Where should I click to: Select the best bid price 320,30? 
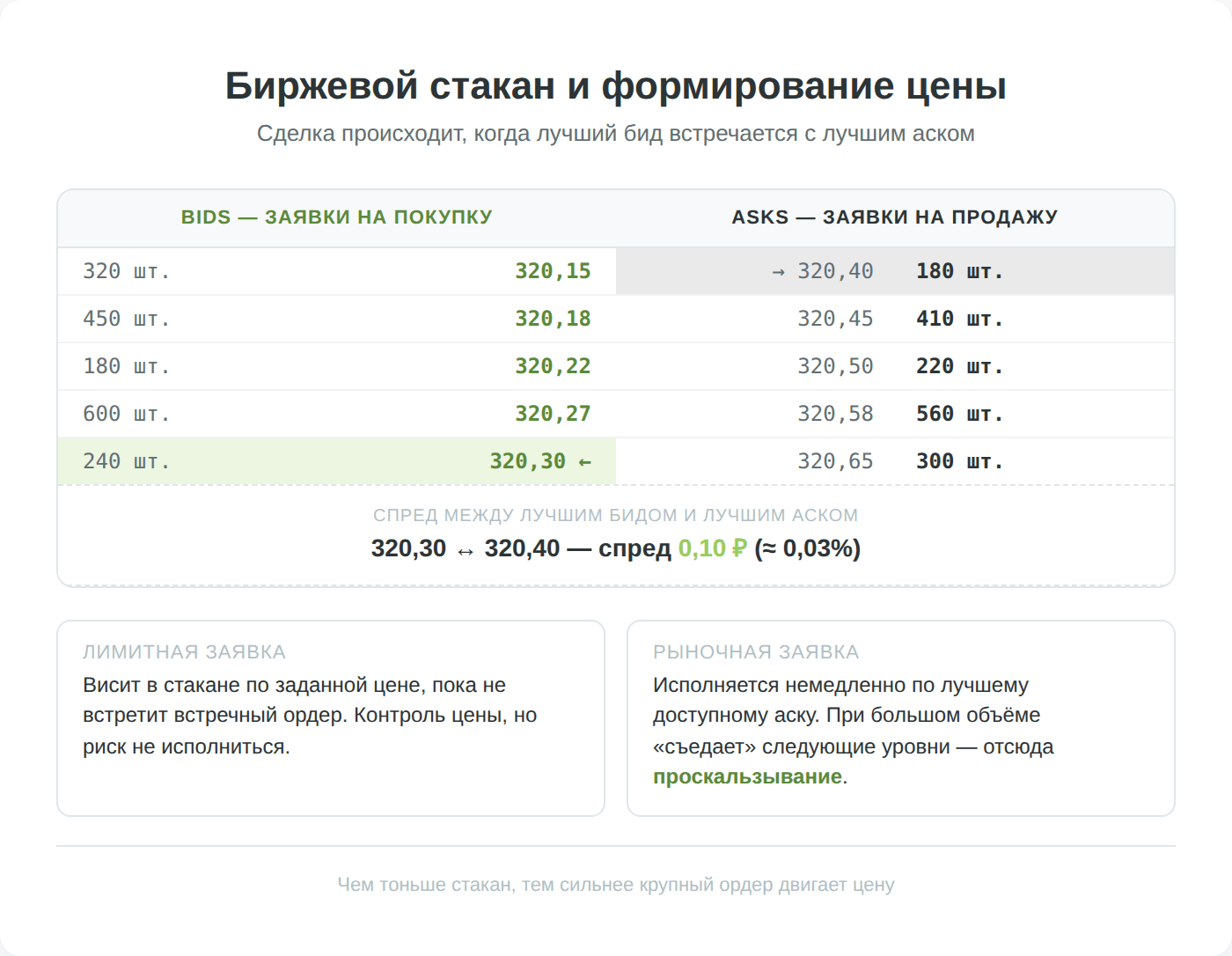point(527,461)
